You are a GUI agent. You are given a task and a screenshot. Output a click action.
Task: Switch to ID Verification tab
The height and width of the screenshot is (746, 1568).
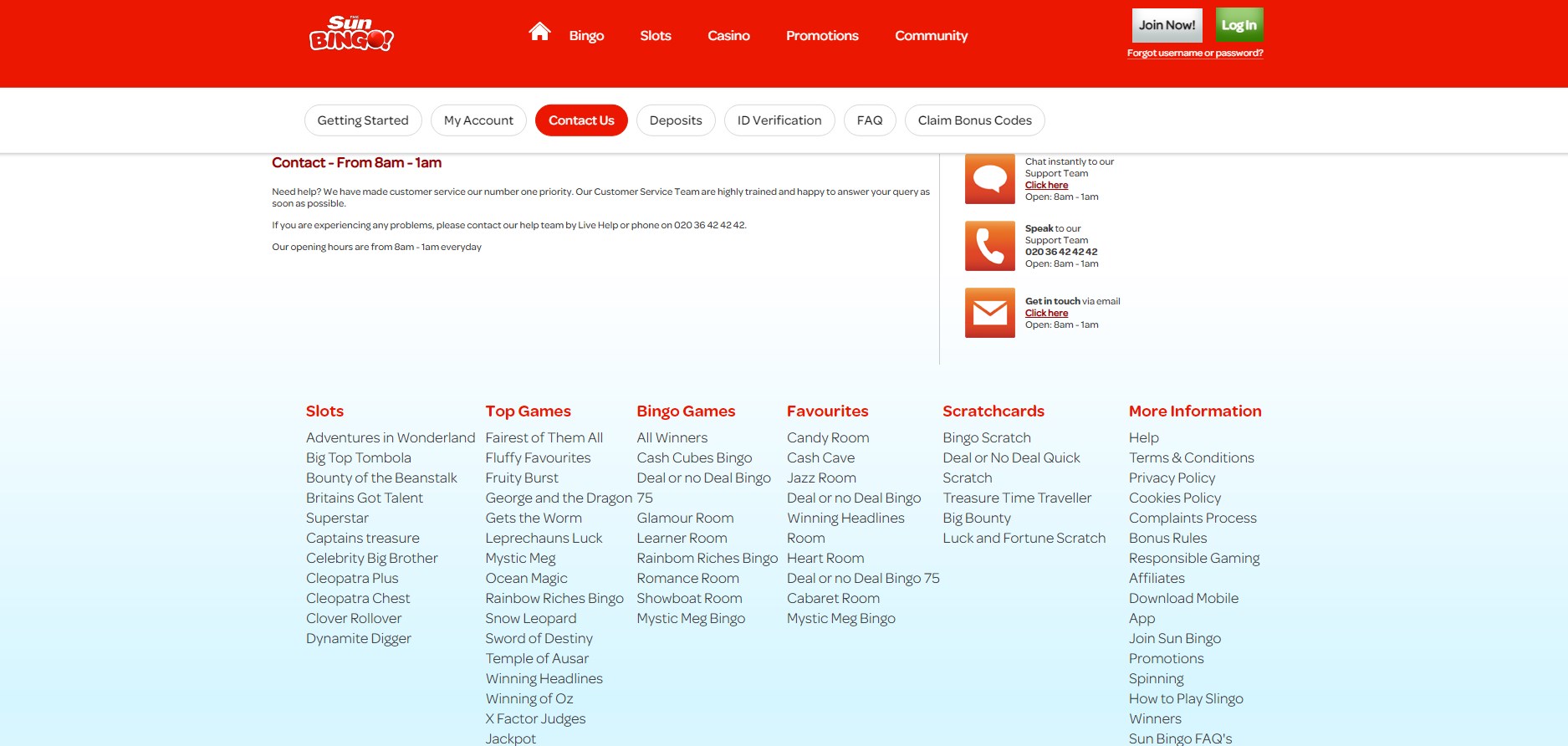[x=779, y=120]
